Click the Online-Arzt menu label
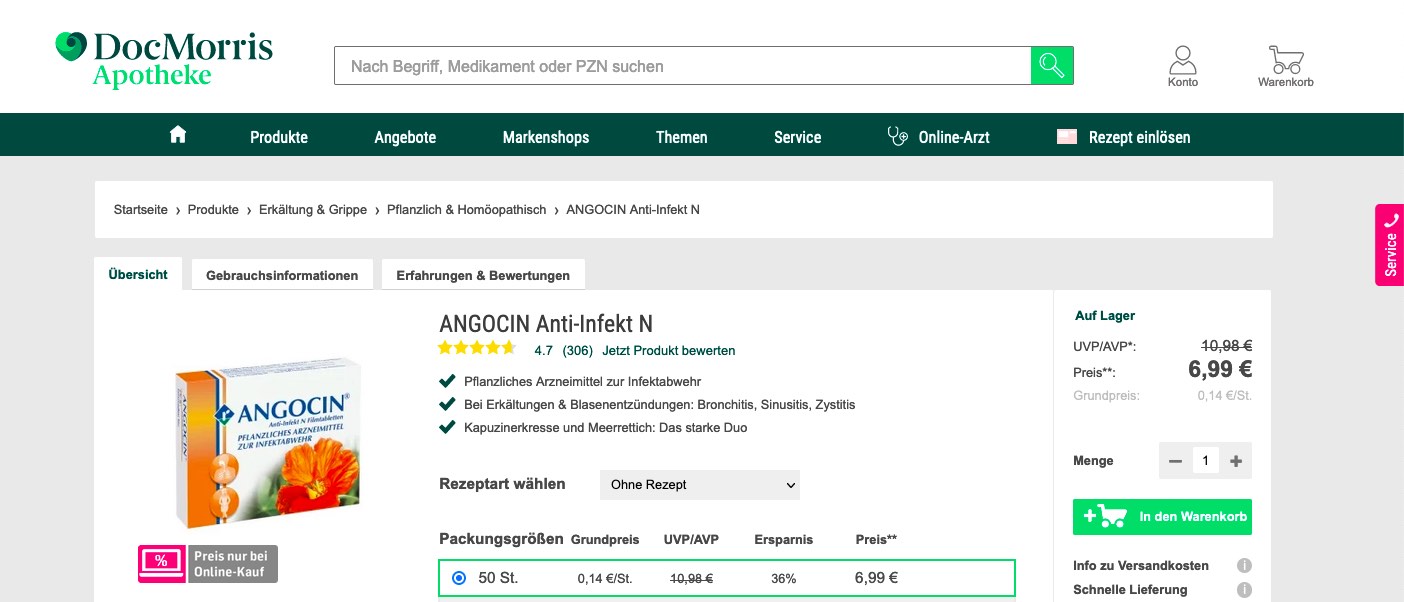 click(x=954, y=137)
